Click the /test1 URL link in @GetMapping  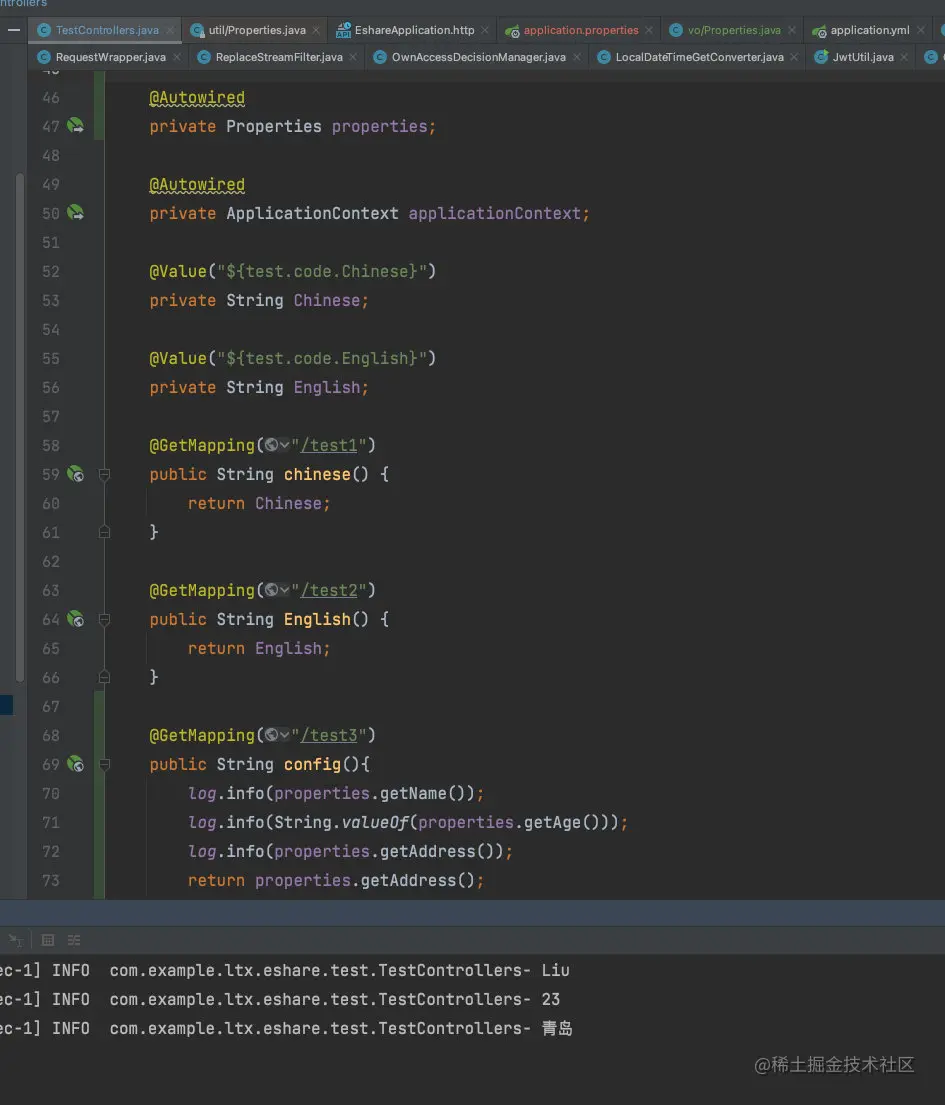[x=329, y=445]
